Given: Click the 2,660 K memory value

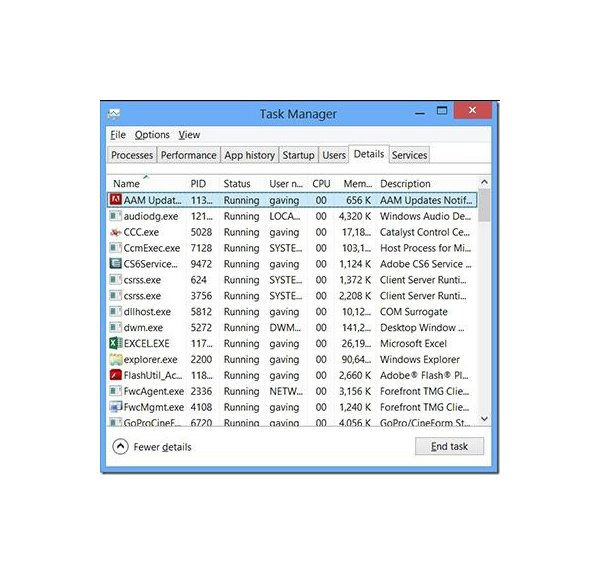Looking at the screenshot, I should pyautogui.click(x=355, y=376).
